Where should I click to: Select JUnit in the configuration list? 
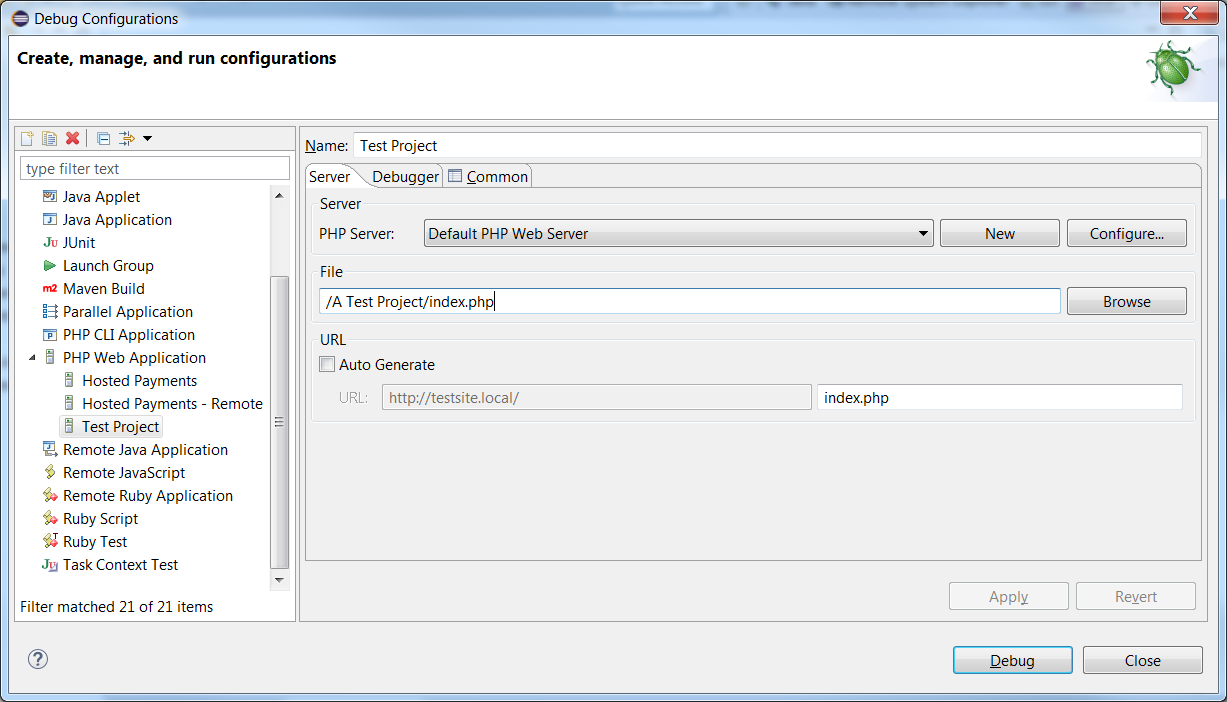click(79, 243)
